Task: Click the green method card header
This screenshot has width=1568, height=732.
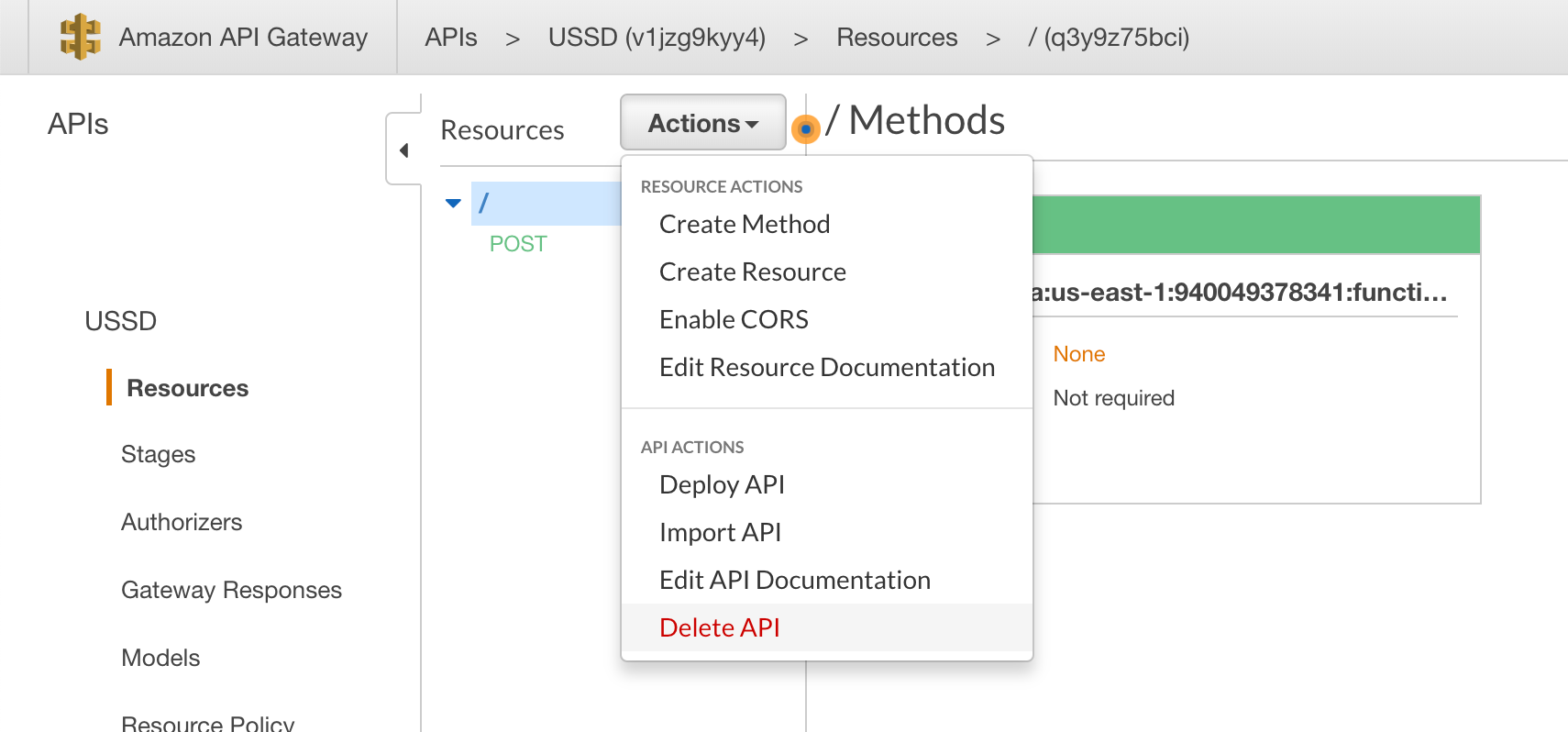Action: (1256, 225)
